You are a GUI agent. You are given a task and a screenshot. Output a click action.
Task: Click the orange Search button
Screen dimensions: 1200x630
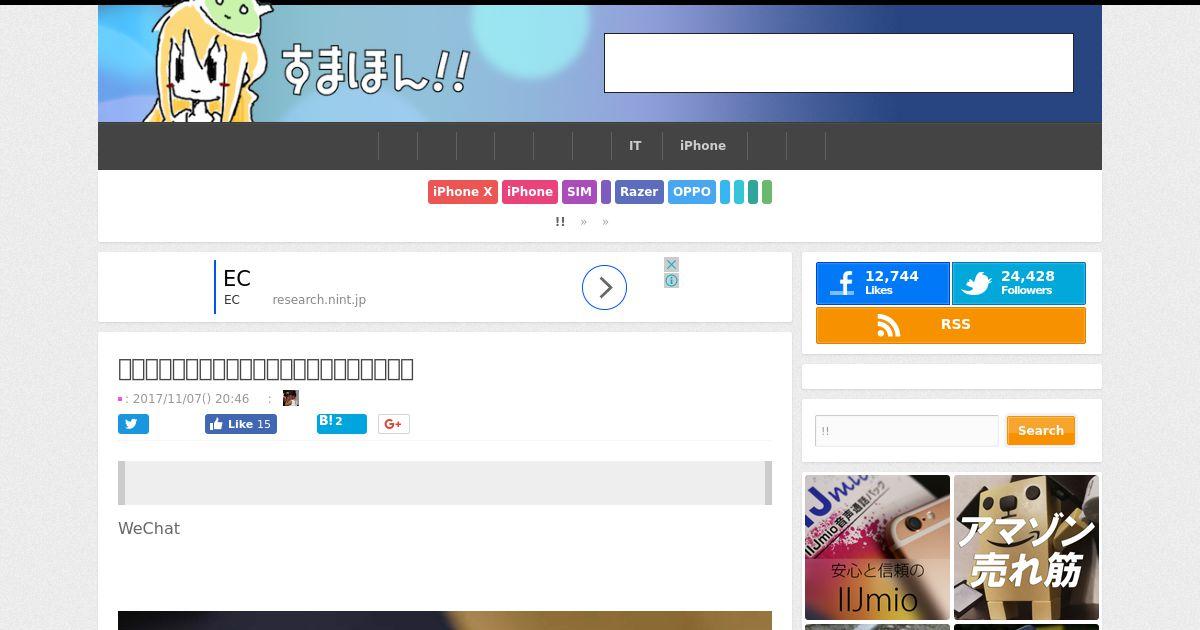click(x=1041, y=431)
